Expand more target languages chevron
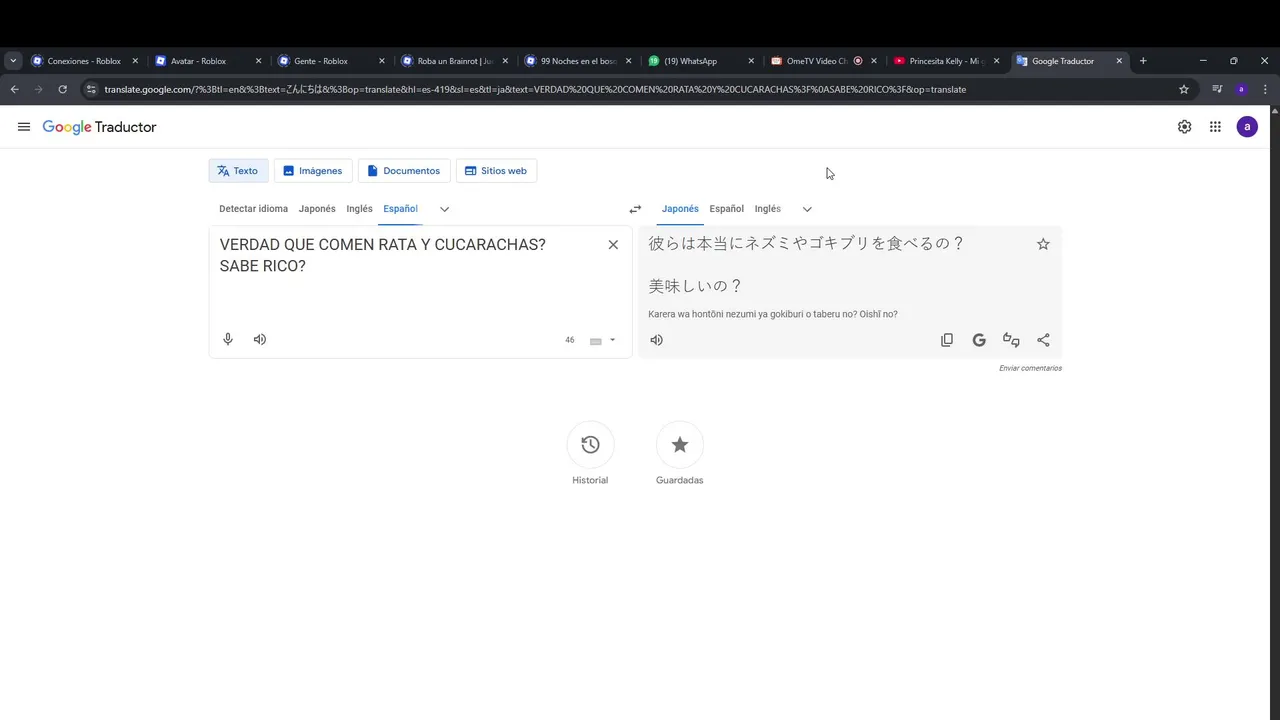 [807, 209]
